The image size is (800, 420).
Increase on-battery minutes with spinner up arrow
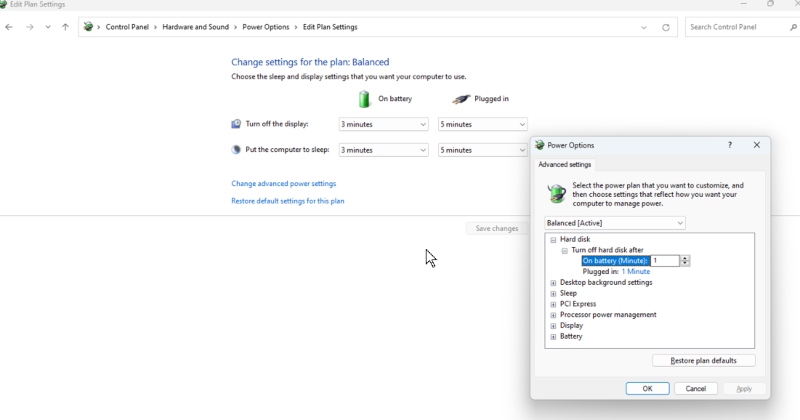tap(685, 258)
